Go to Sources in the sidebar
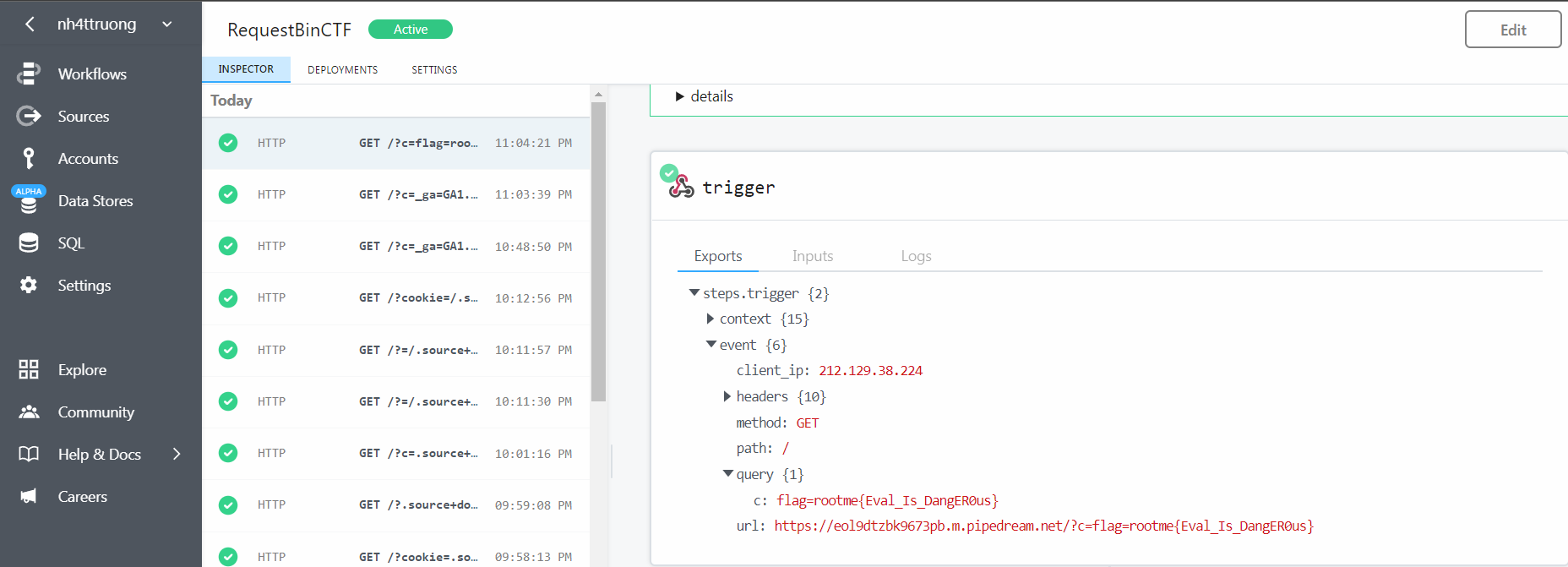The image size is (1568, 567). pos(84,116)
